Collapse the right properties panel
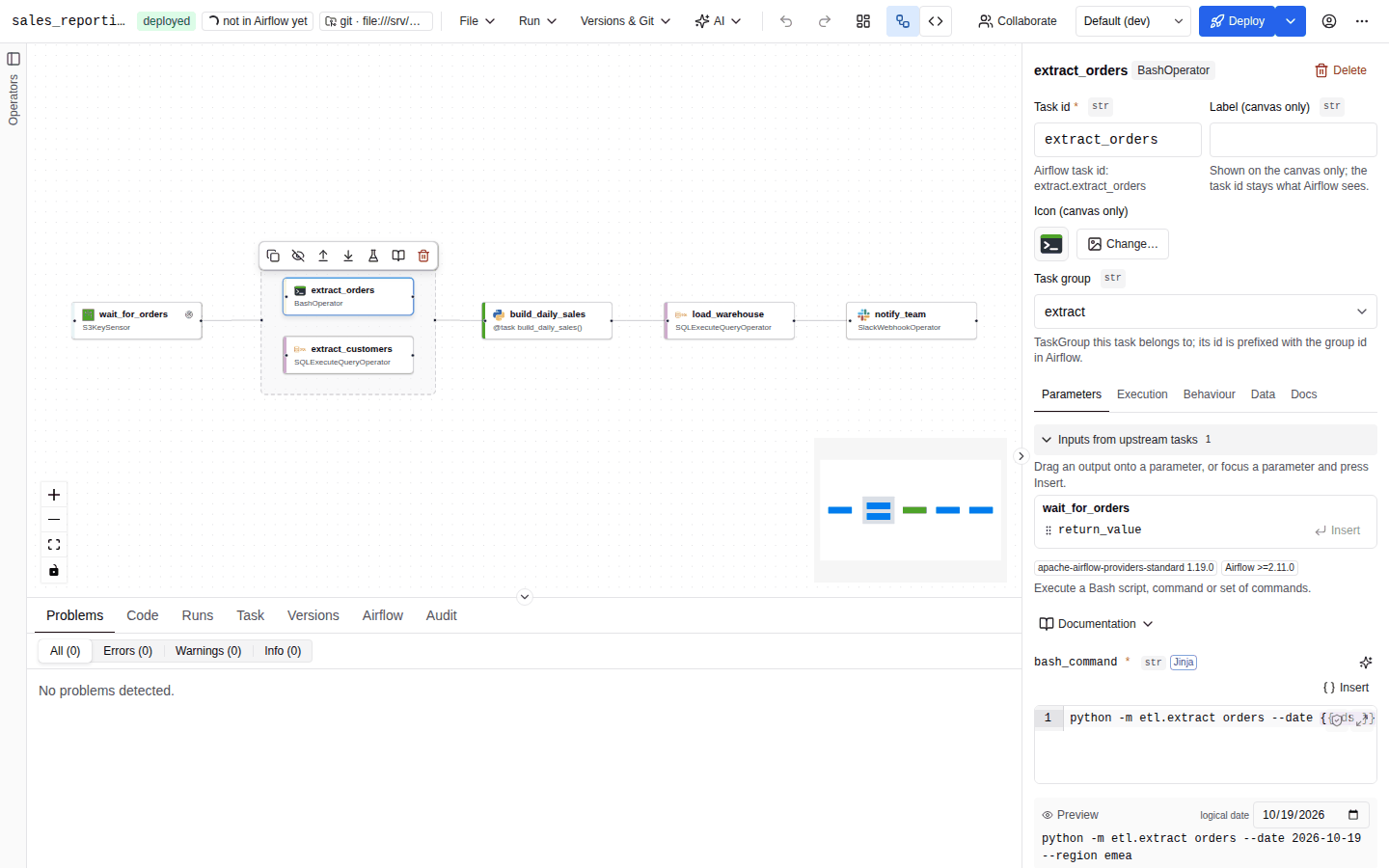 tap(1021, 456)
